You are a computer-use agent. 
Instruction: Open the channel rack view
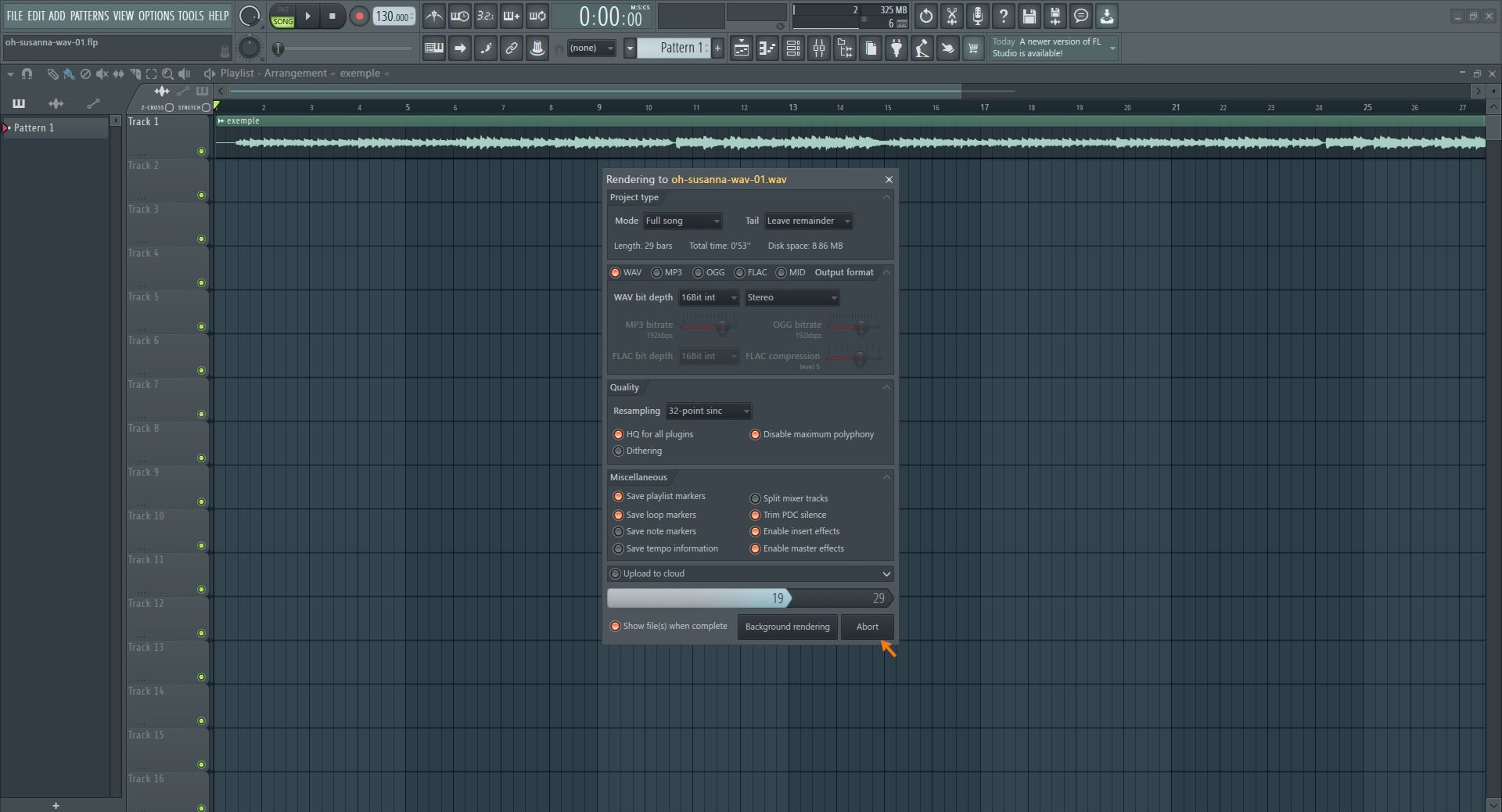pos(793,49)
